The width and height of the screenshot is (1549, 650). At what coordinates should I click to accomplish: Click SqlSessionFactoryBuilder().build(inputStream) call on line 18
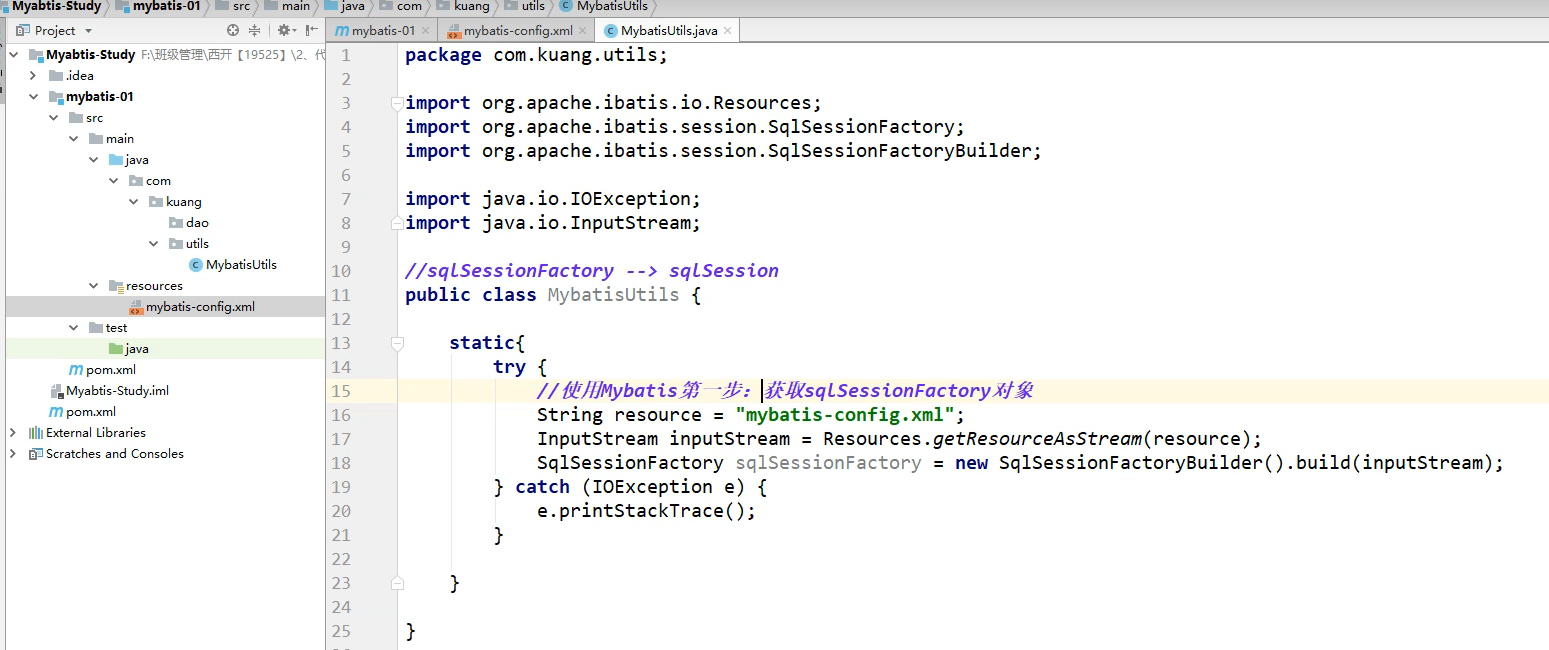click(1245, 463)
